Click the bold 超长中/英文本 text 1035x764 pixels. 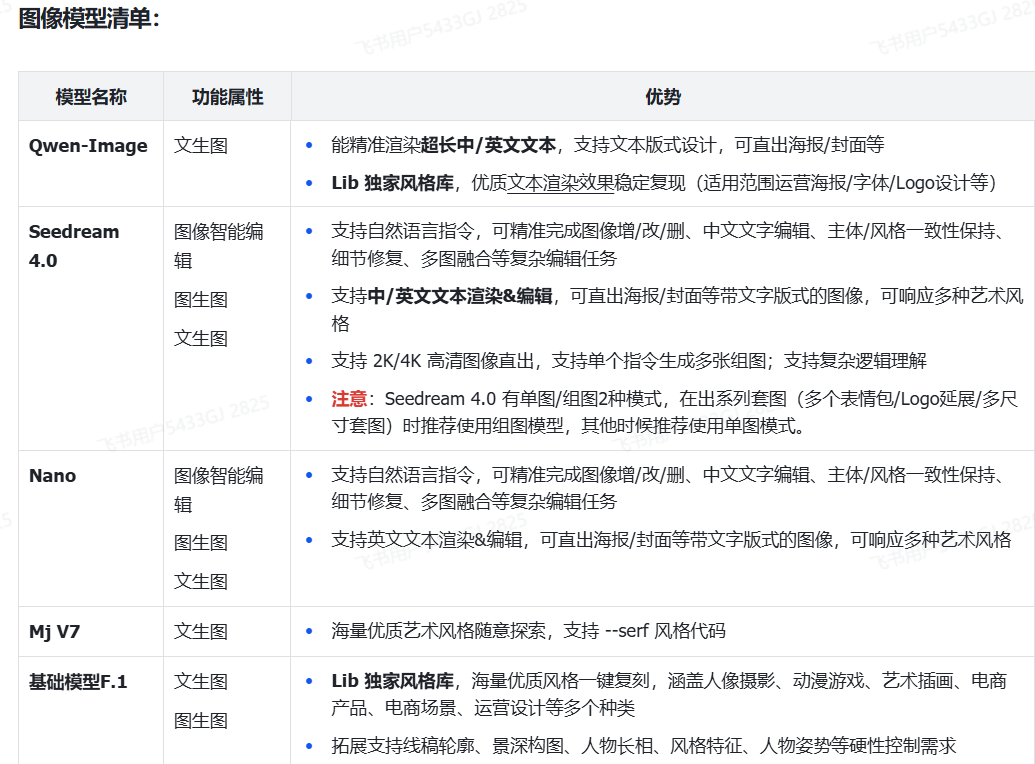488,146
